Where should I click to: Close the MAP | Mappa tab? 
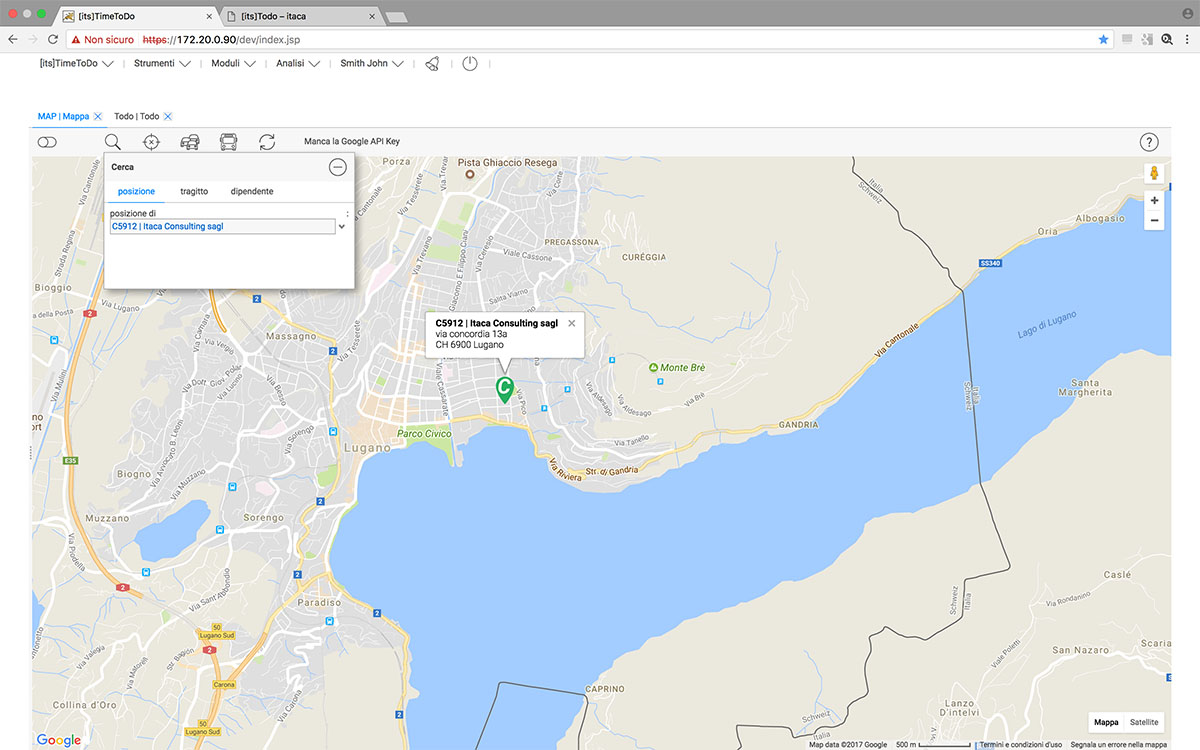click(x=98, y=117)
